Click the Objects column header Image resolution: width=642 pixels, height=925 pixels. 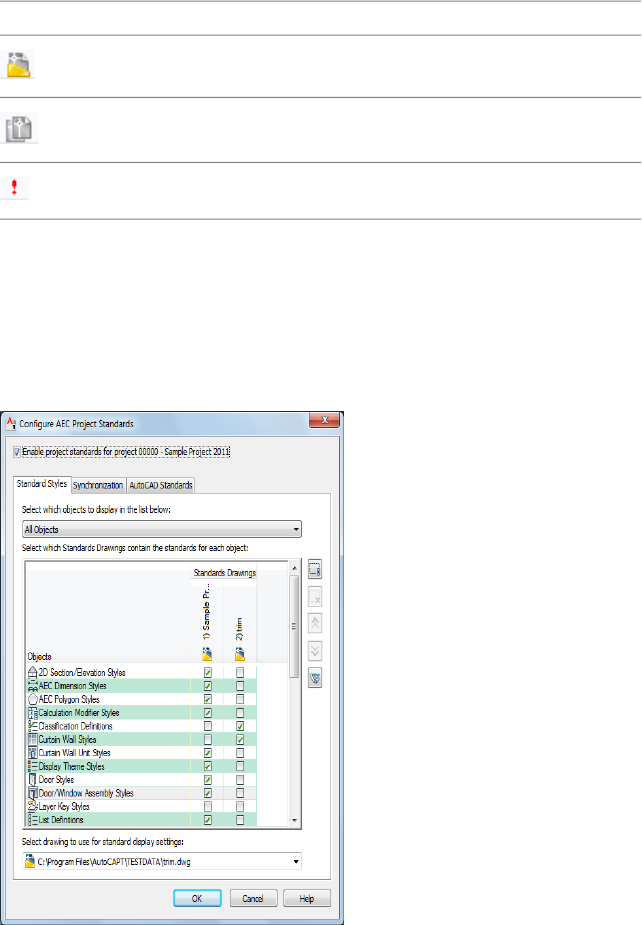click(x=40, y=657)
